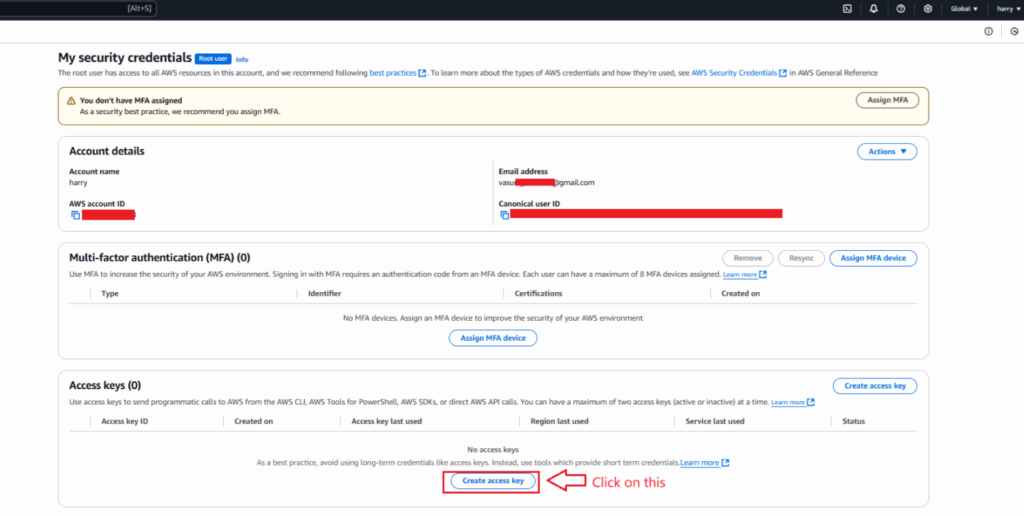Open the Global region dropdown
Image resolution: width=1024 pixels, height=516 pixels.
coord(965,9)
